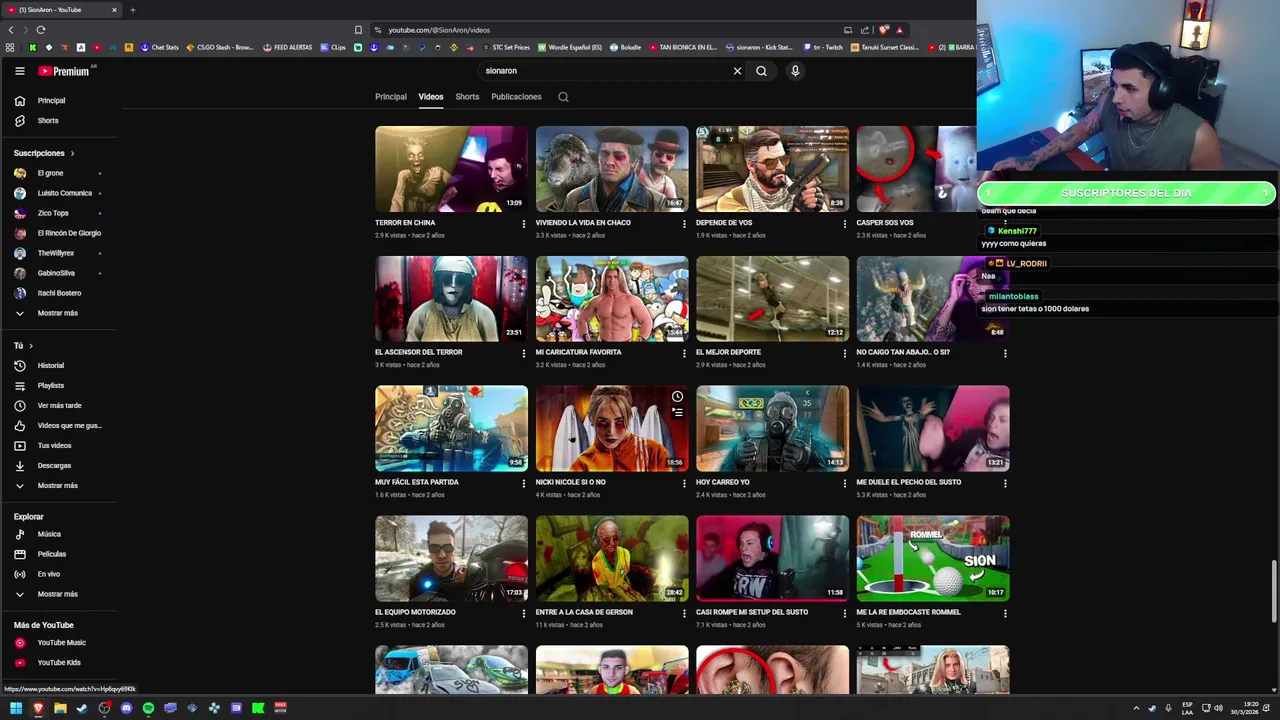Screen dimensions: 1280x720
Task: Clear the search box with the X icon
Action: point(737,71)
